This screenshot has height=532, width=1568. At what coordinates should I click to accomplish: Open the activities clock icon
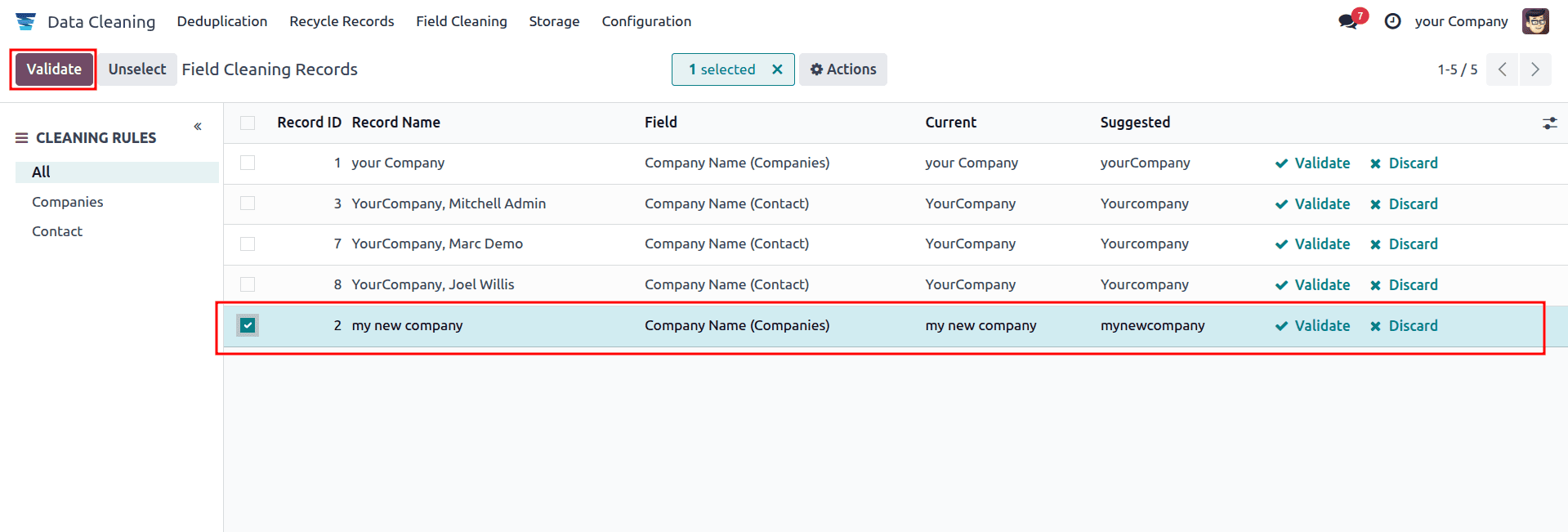click(1392, 21)
